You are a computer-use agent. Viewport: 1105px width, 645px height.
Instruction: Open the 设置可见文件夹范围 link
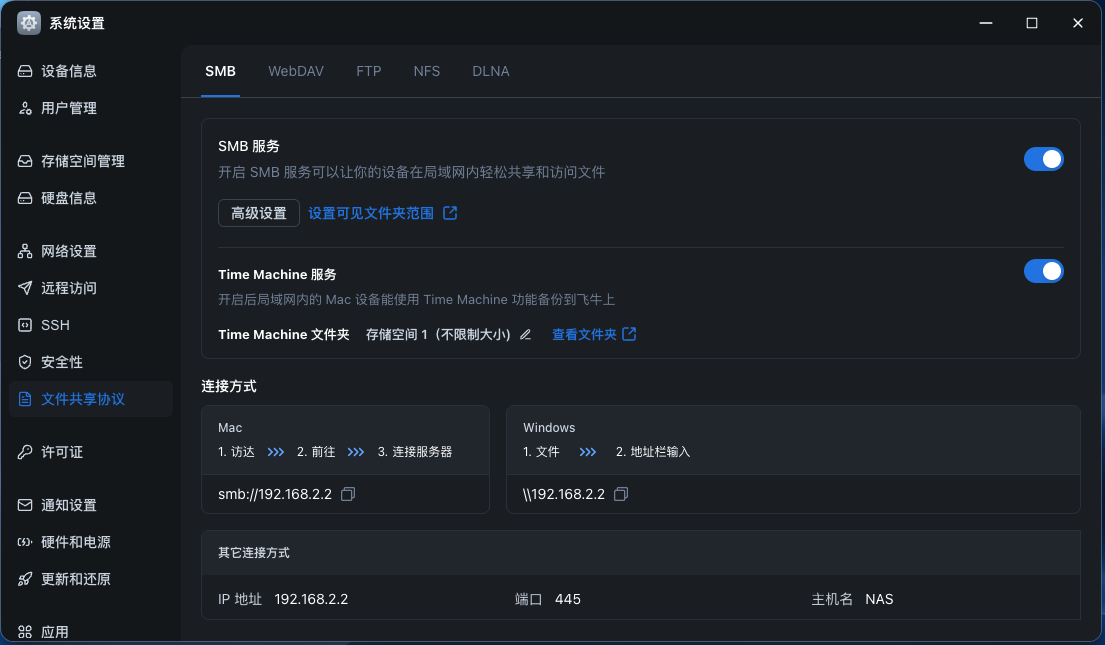point(371,213)
